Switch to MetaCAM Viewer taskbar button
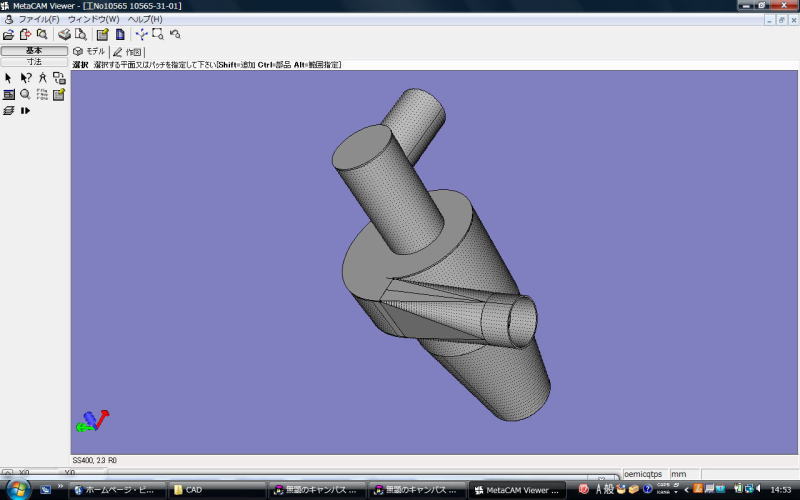This screenshot has height=500, width=800. [x=517, y=490]
